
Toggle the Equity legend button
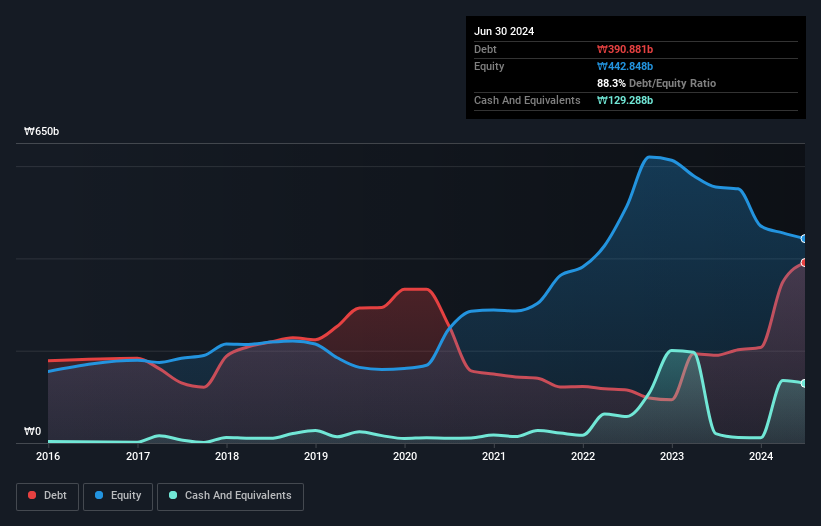(x=118, y=496)
